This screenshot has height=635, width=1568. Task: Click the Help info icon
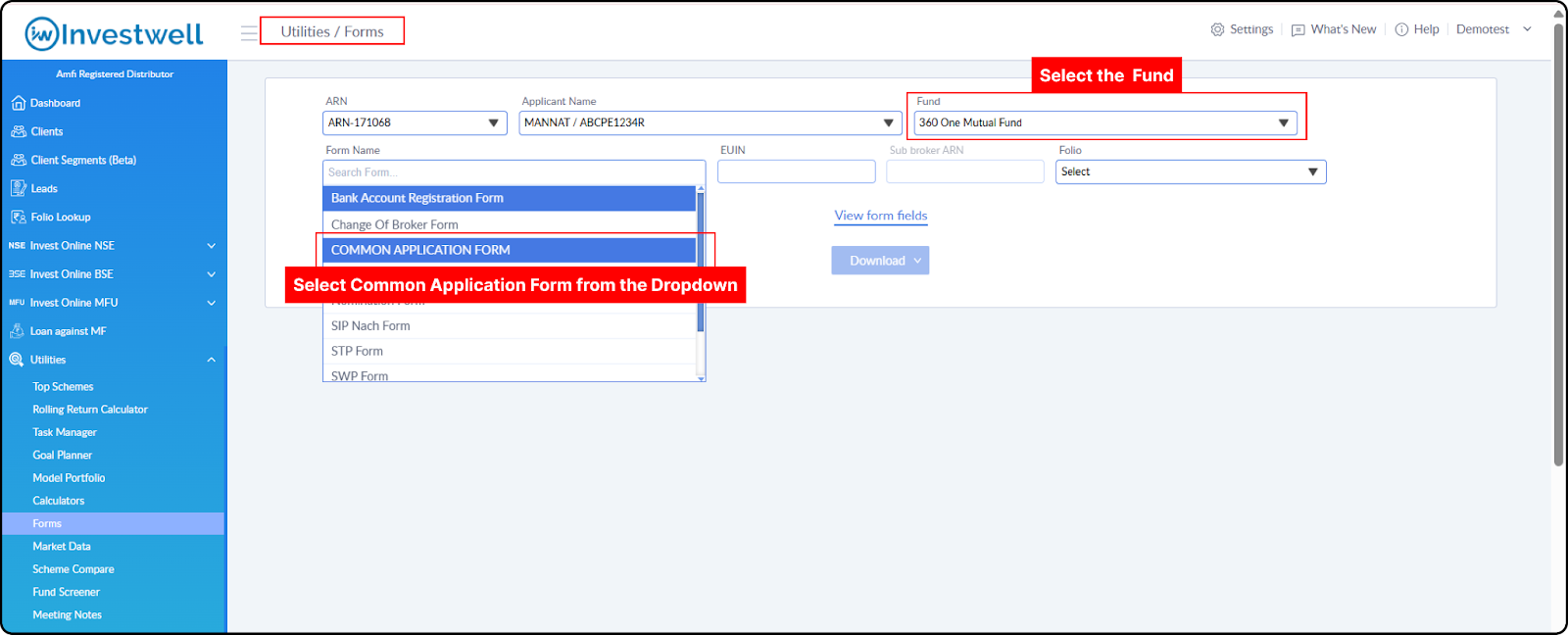click(1401, 29)
